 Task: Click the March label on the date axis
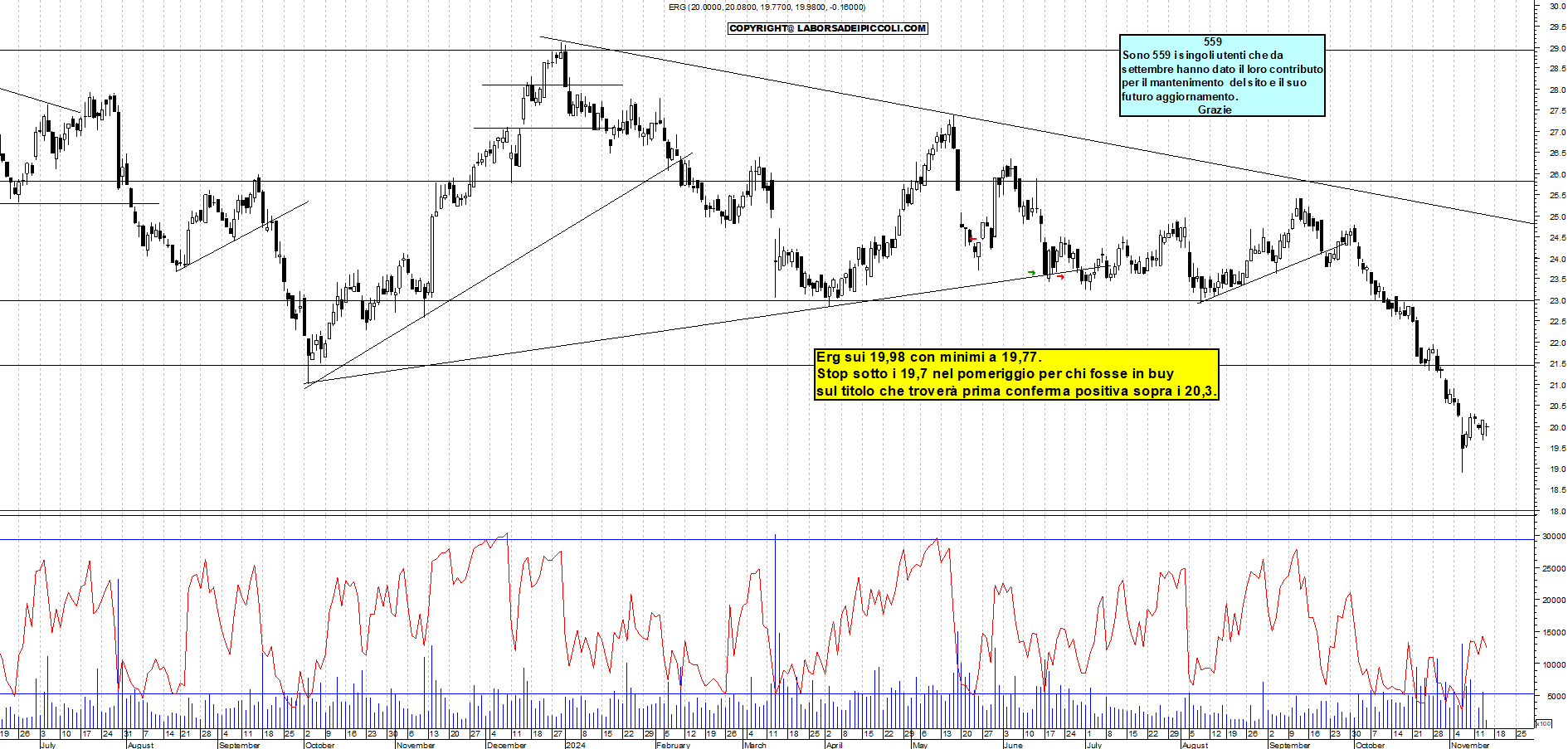coord(755,745)
